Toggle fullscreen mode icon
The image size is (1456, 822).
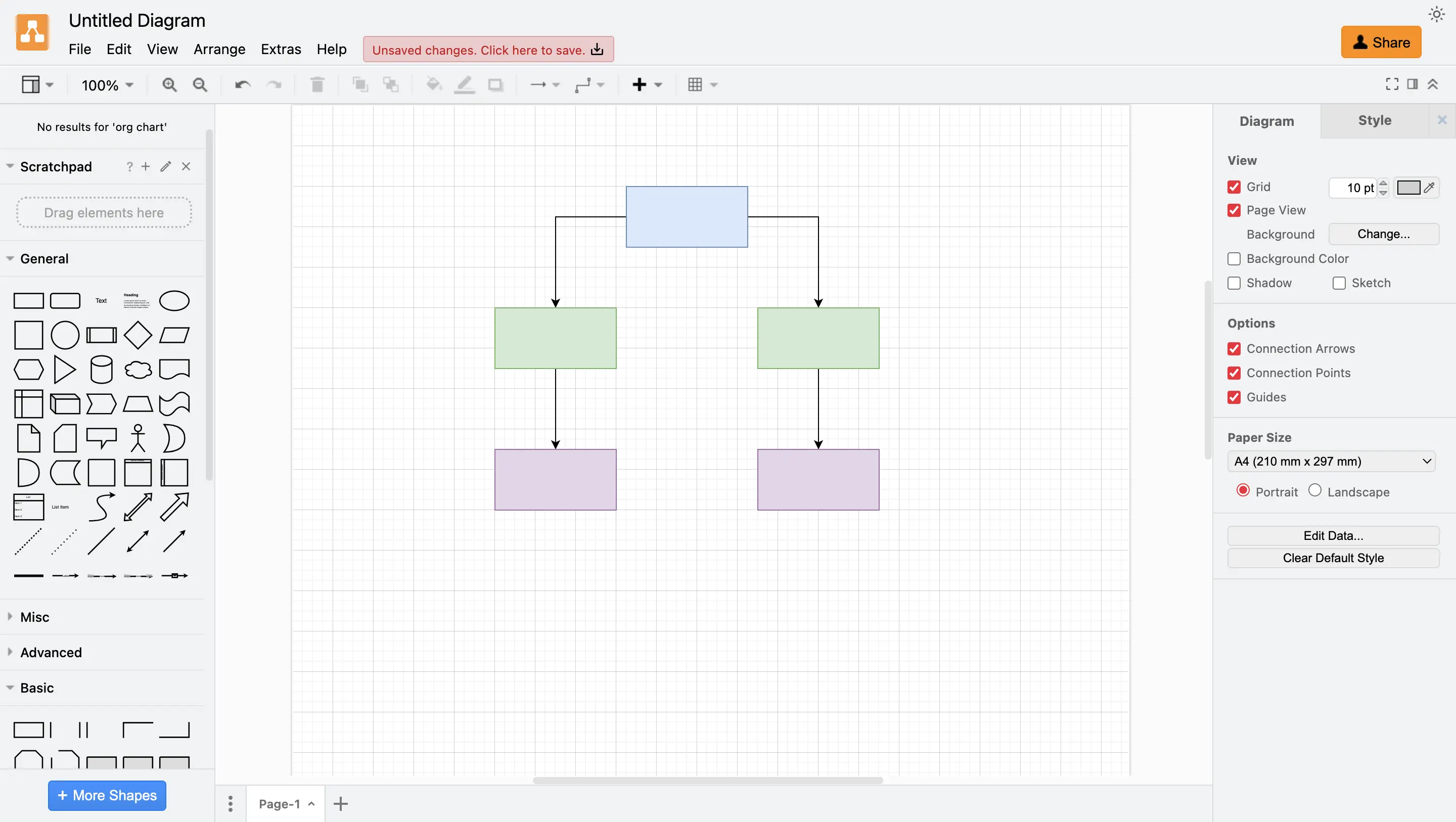click(1392, 84)
